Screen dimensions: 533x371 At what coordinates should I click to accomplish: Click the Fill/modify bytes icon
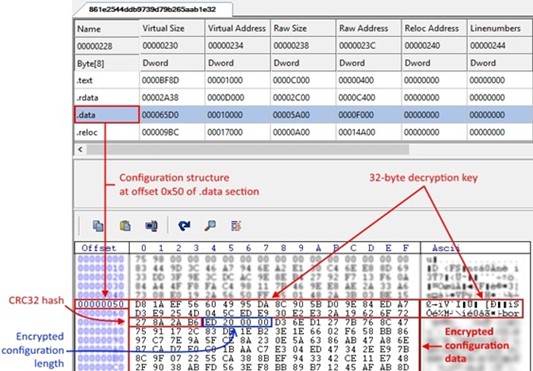tap(236, 226)
